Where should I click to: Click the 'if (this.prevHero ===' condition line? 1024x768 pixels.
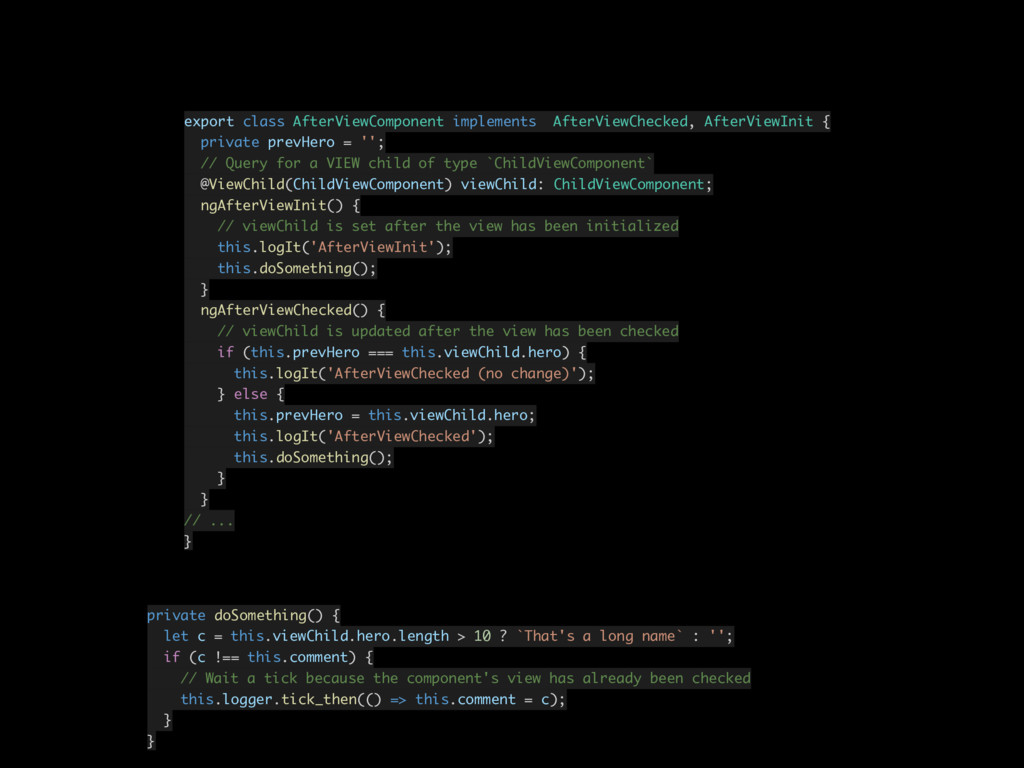click(402, 352)
